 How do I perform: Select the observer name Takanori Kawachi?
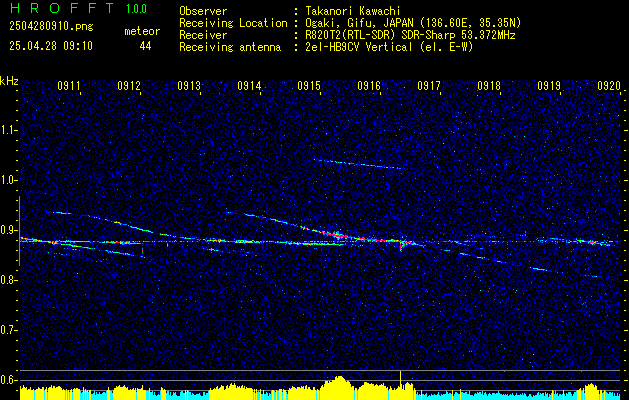click(x=353, y=11)
